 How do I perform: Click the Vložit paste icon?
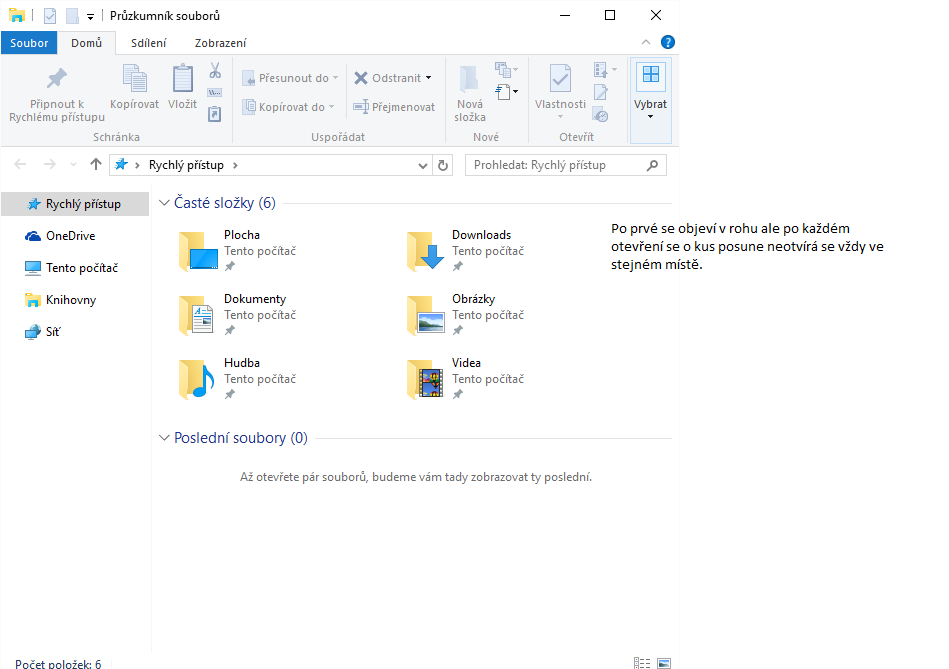coord(182,79)
